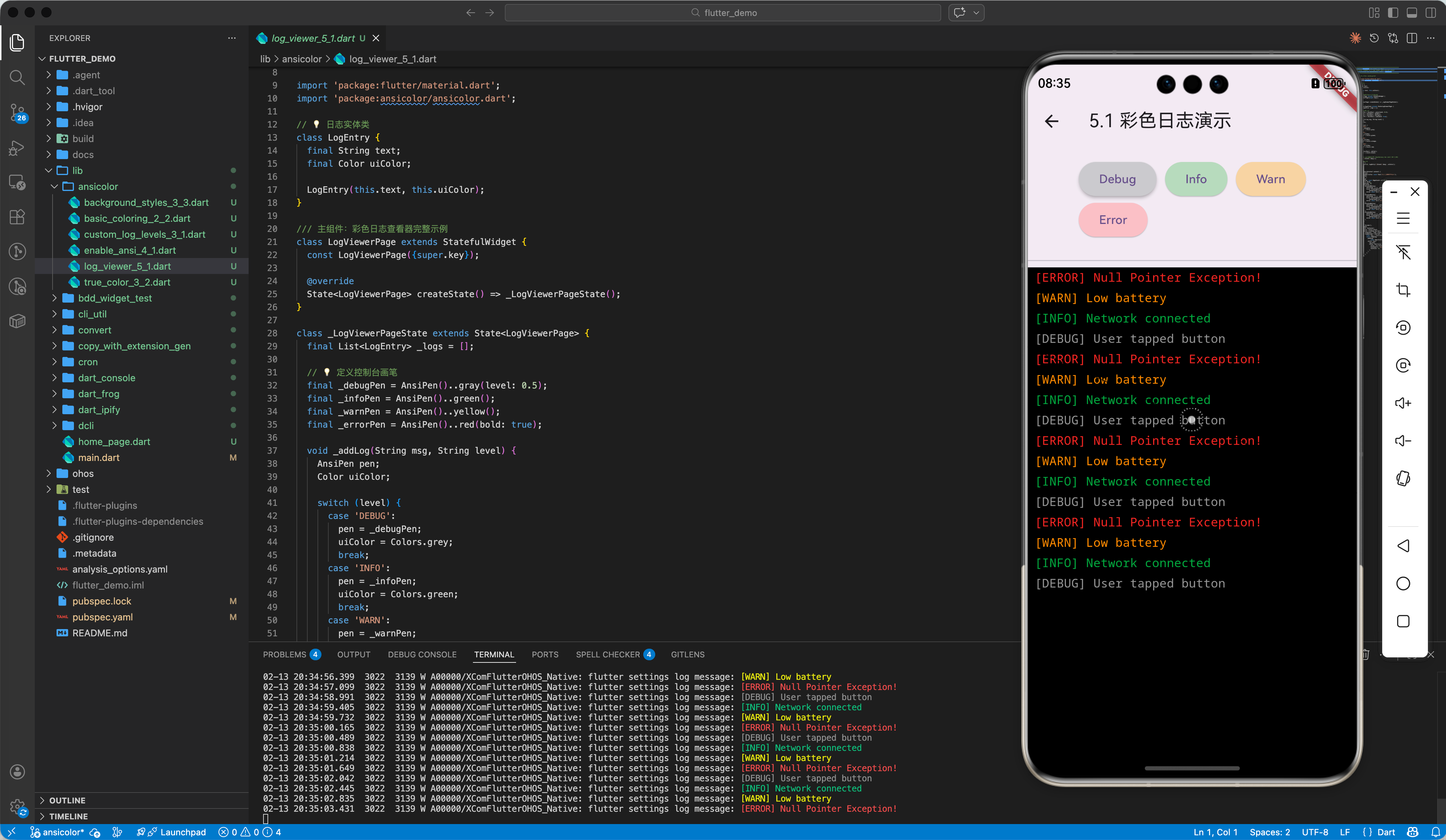Open Run and Debug view
1446x840 pixels.
(17, 148)
